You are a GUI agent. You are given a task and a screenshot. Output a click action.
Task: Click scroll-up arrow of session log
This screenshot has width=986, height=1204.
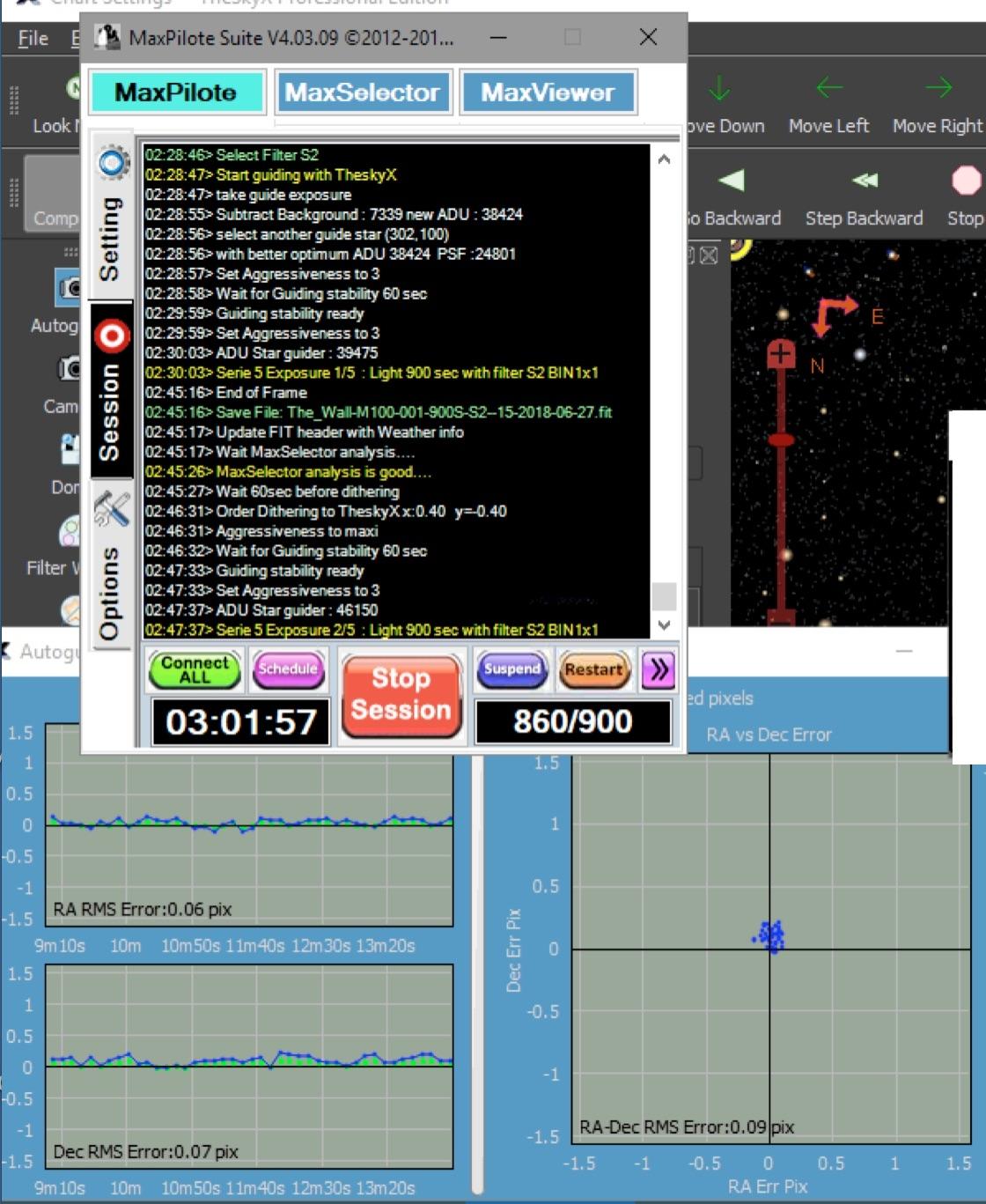point(664,159)
